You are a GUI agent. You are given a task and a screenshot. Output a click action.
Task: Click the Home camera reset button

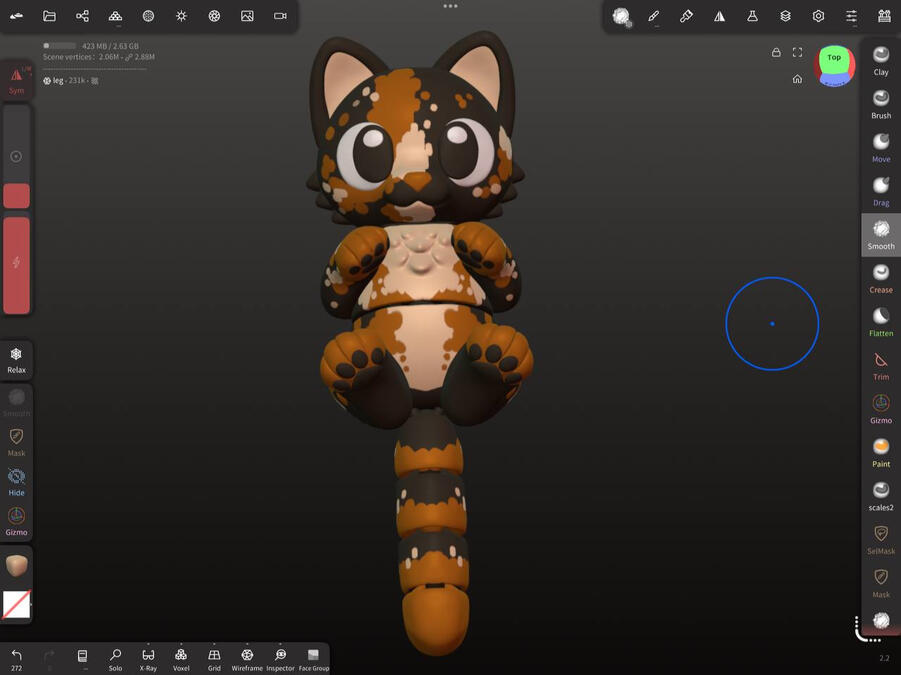click(x=797, y=78)
